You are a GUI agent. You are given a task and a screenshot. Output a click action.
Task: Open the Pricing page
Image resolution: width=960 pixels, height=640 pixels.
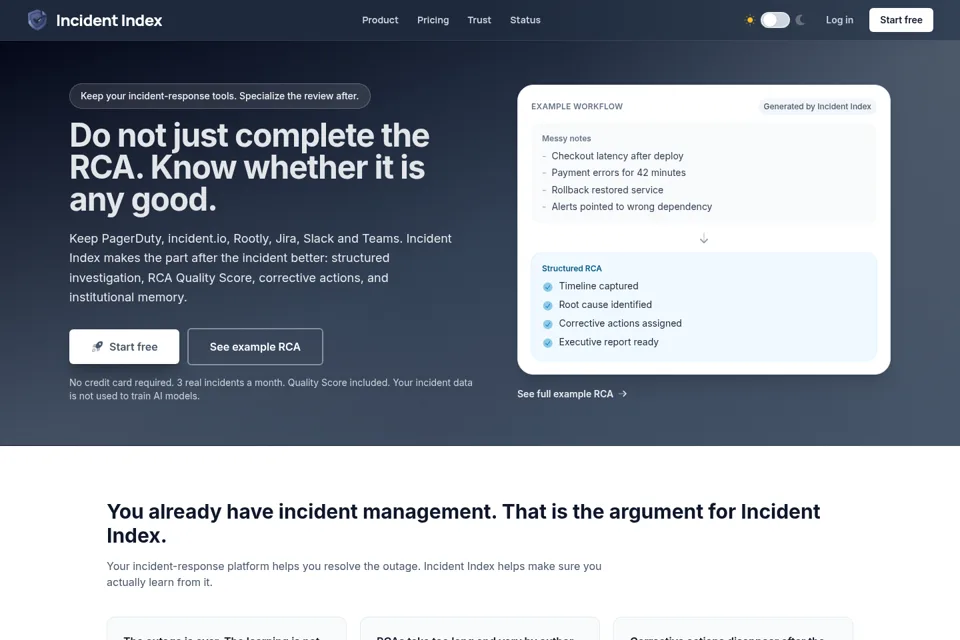(x=433, y=20)
